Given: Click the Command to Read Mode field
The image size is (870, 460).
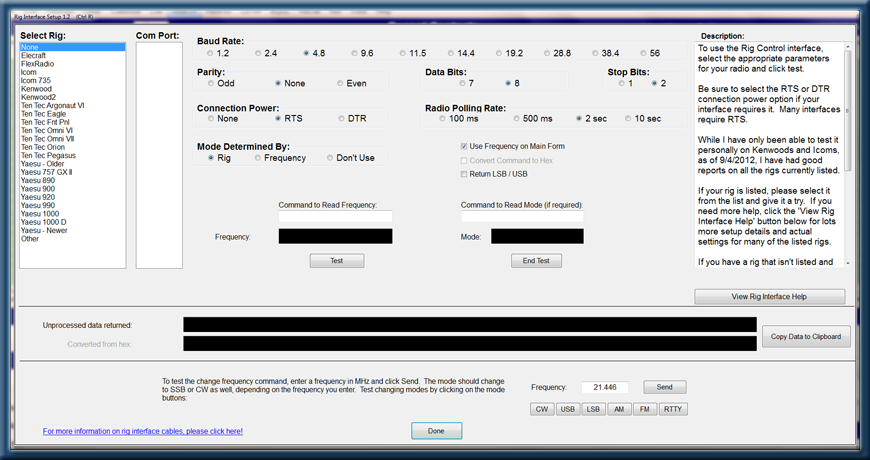Looking at the screenshot, I should (522, 217).
